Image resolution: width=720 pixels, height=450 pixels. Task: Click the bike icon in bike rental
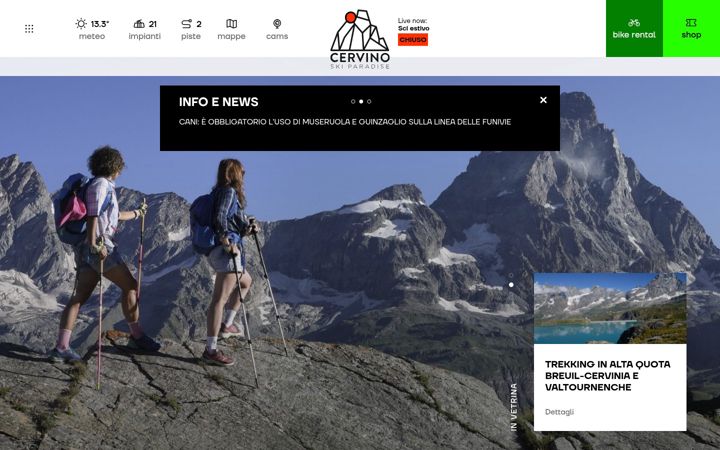[634, 22]
